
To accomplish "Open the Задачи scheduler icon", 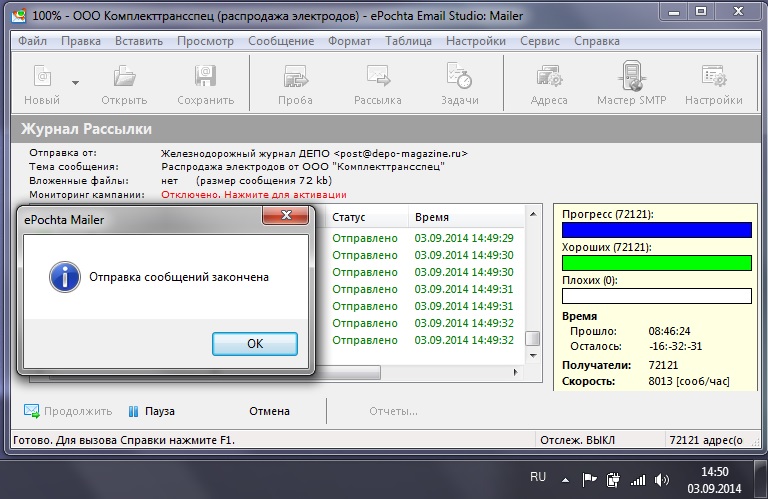I will [x=459, y=76].
